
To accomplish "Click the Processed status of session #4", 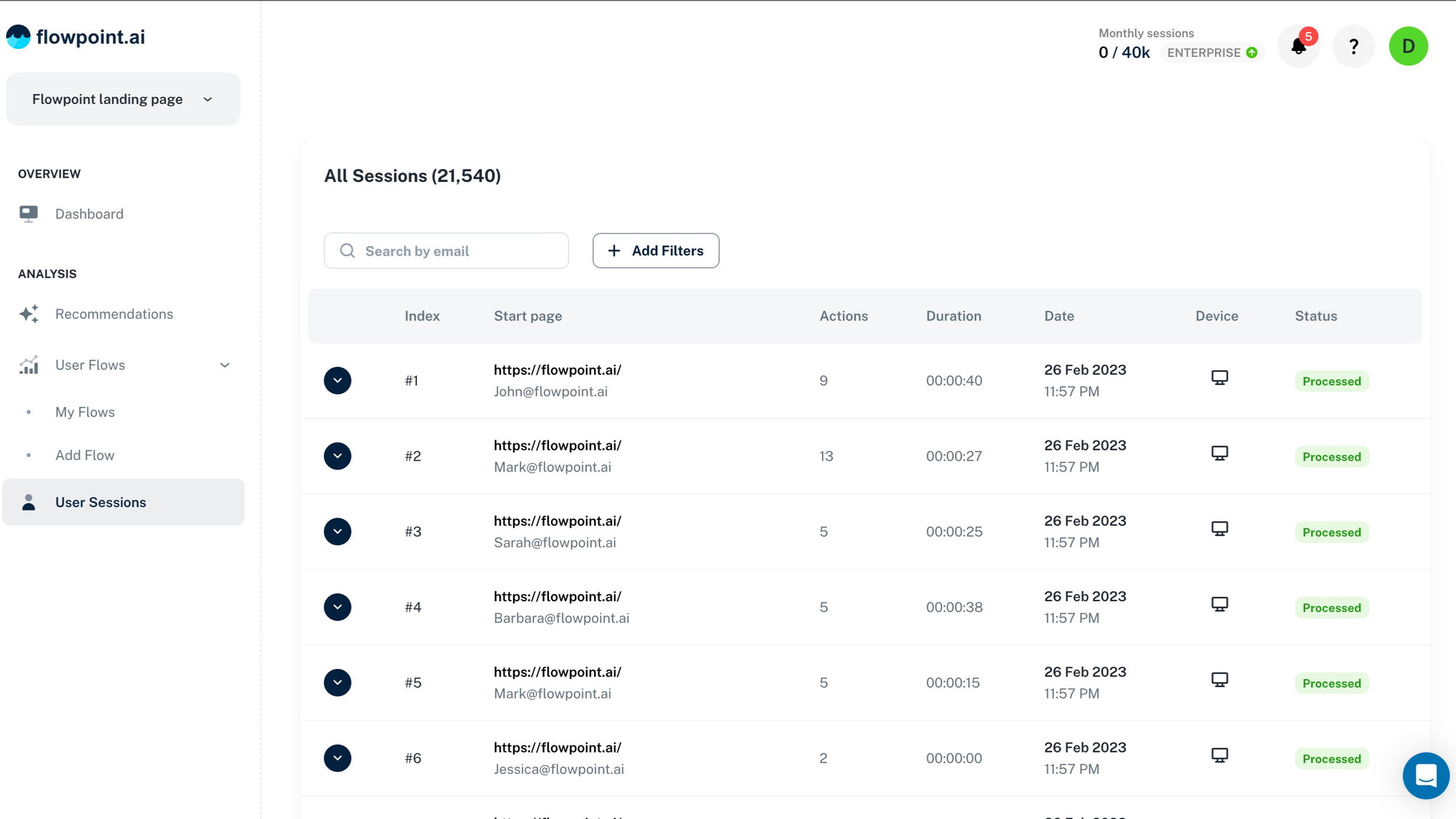I will click(x=1331, y=608).
